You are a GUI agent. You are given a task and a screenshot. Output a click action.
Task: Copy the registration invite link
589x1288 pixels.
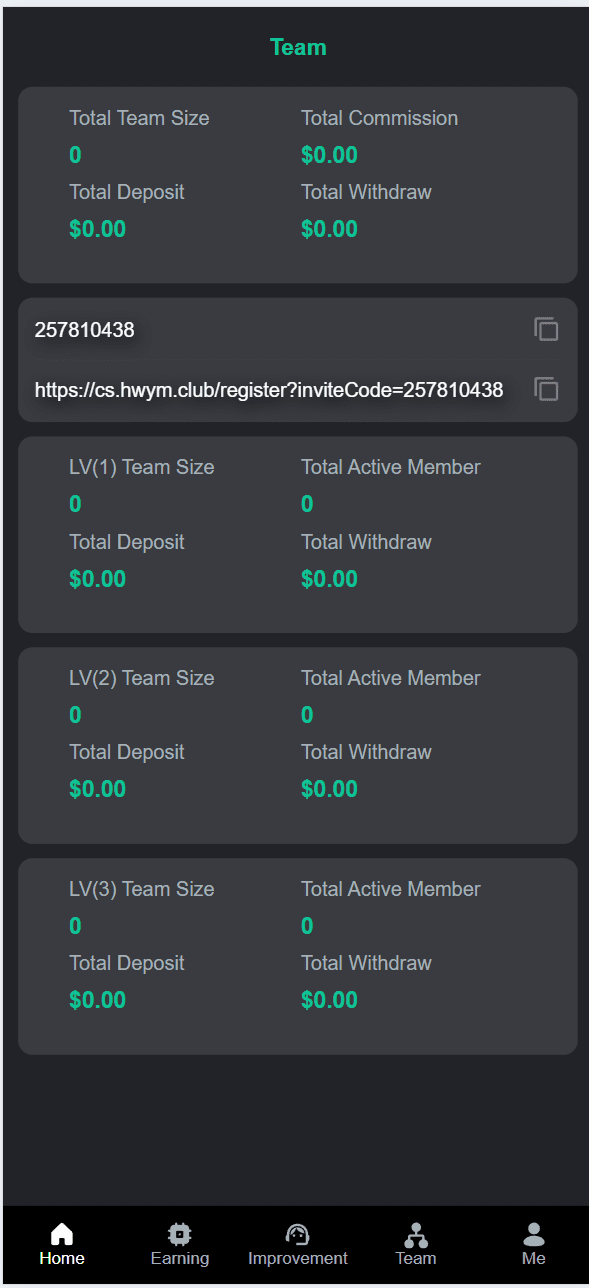546,389
